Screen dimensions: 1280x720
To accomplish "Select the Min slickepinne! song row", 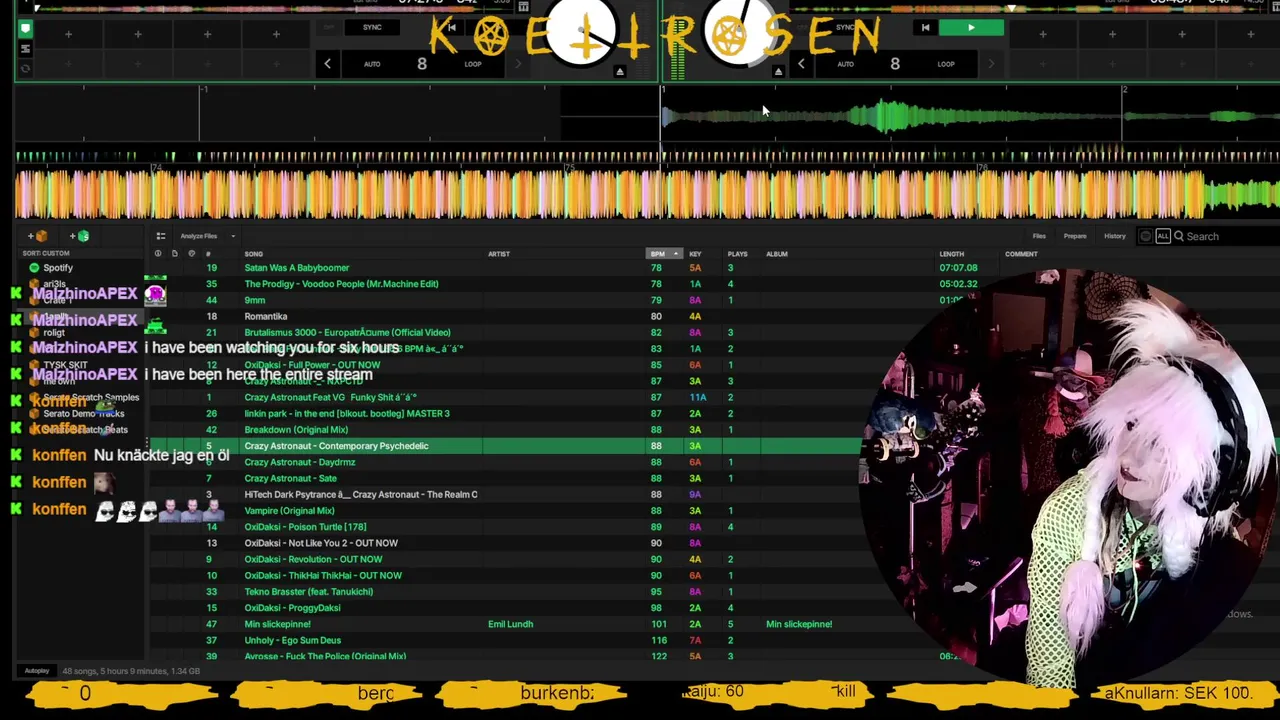I will (x=277, y=624).
